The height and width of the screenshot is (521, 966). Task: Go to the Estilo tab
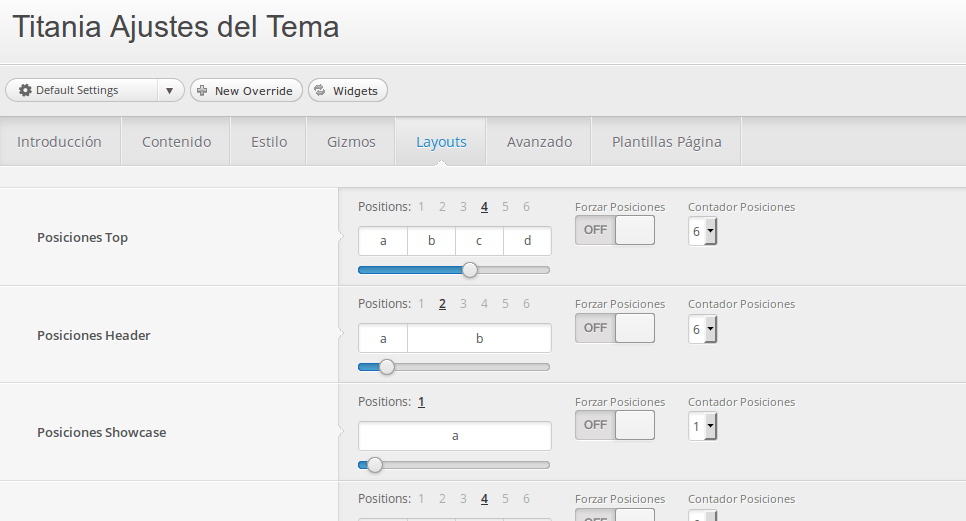coord(269,142)
